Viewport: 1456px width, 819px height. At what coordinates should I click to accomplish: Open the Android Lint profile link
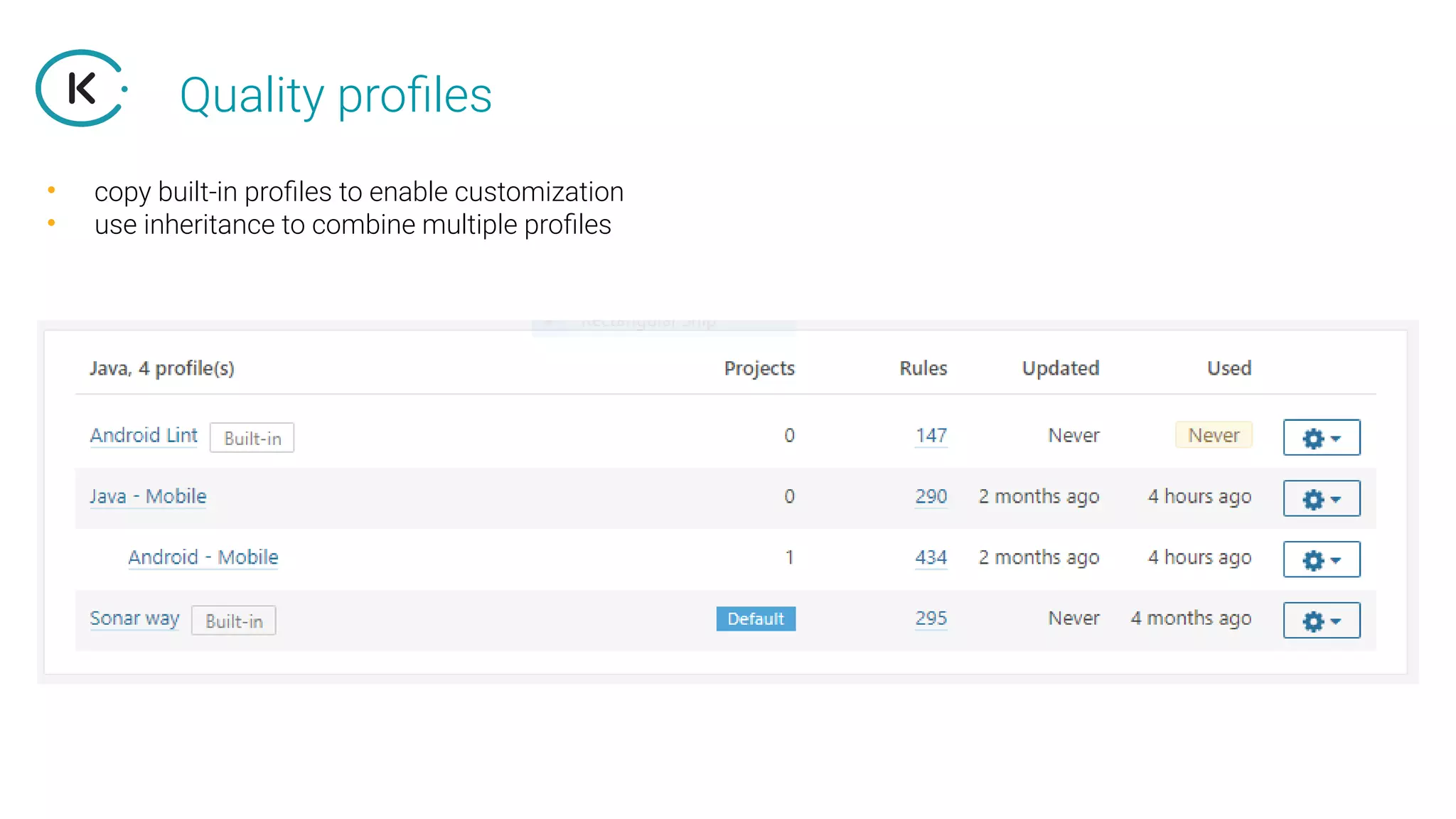[144, 435]
